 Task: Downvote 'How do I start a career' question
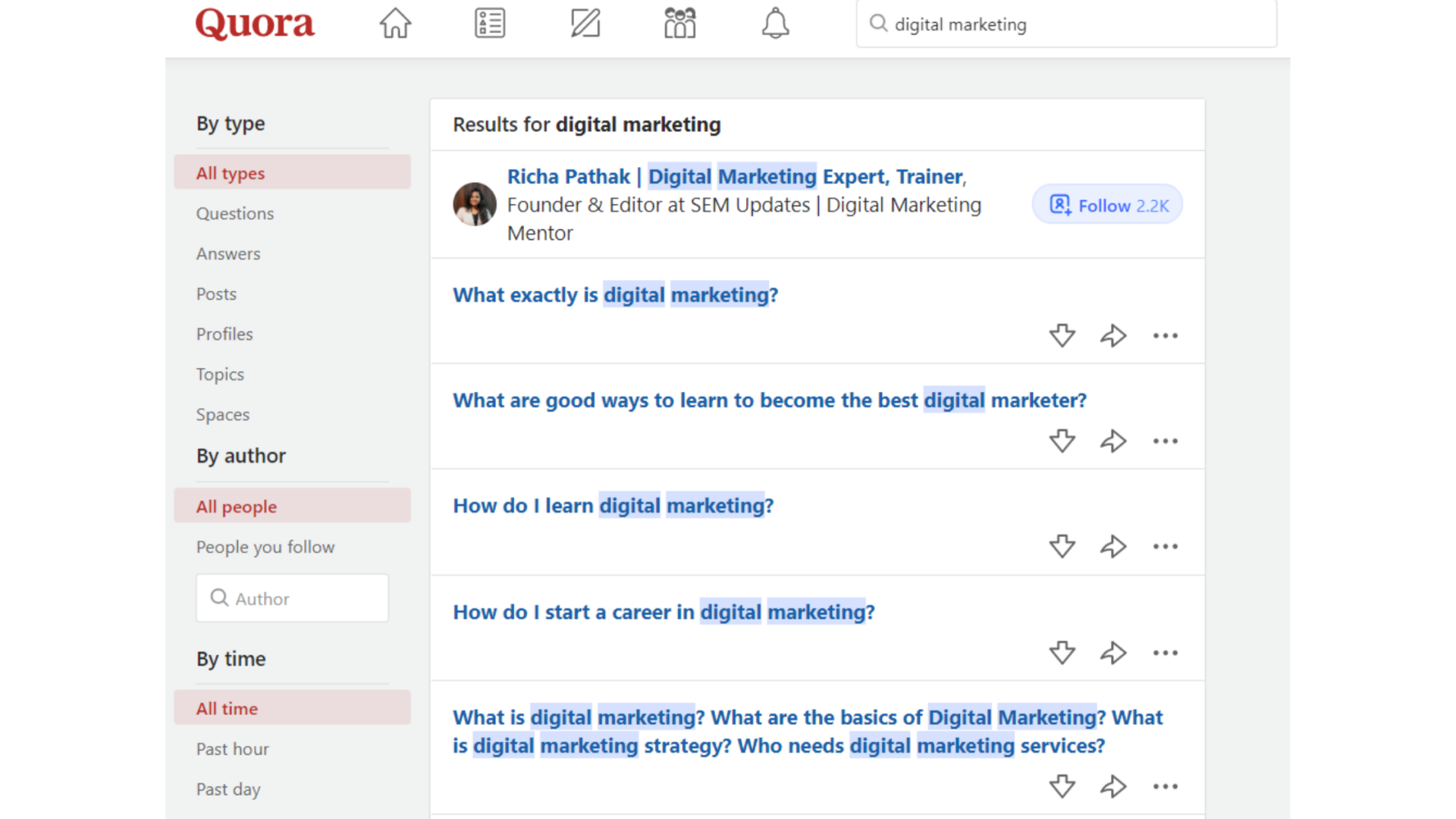(x=1062, y=652)
